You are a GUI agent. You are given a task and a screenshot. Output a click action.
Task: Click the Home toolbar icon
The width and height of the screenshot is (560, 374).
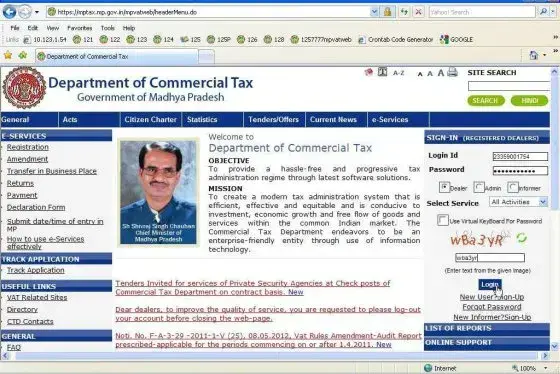point(534,55)
